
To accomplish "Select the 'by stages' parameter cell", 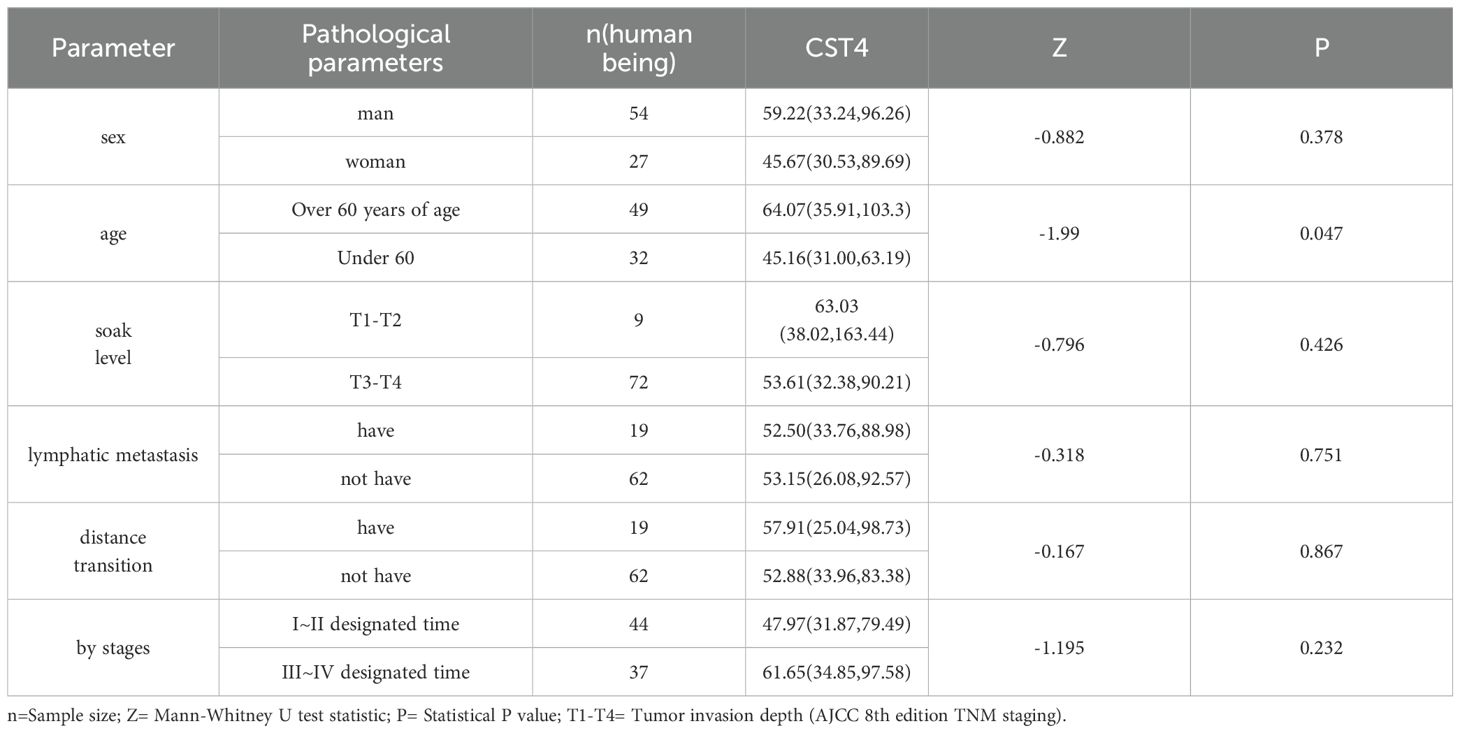I will point(113,648).
